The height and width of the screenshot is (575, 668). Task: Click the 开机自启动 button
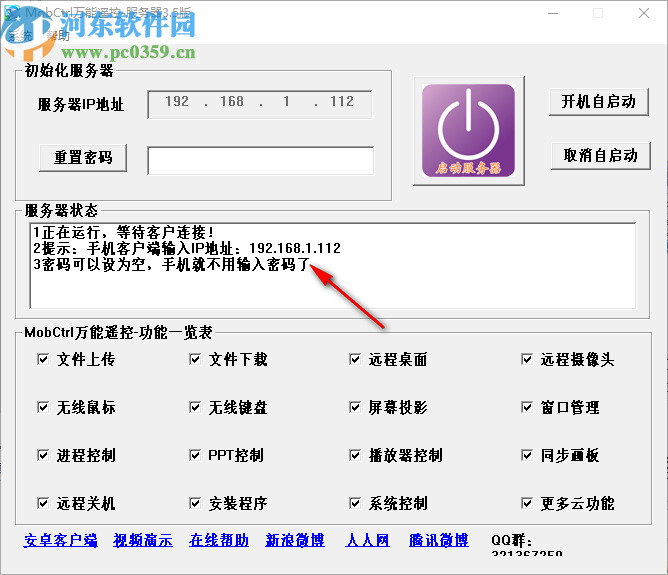599,102
